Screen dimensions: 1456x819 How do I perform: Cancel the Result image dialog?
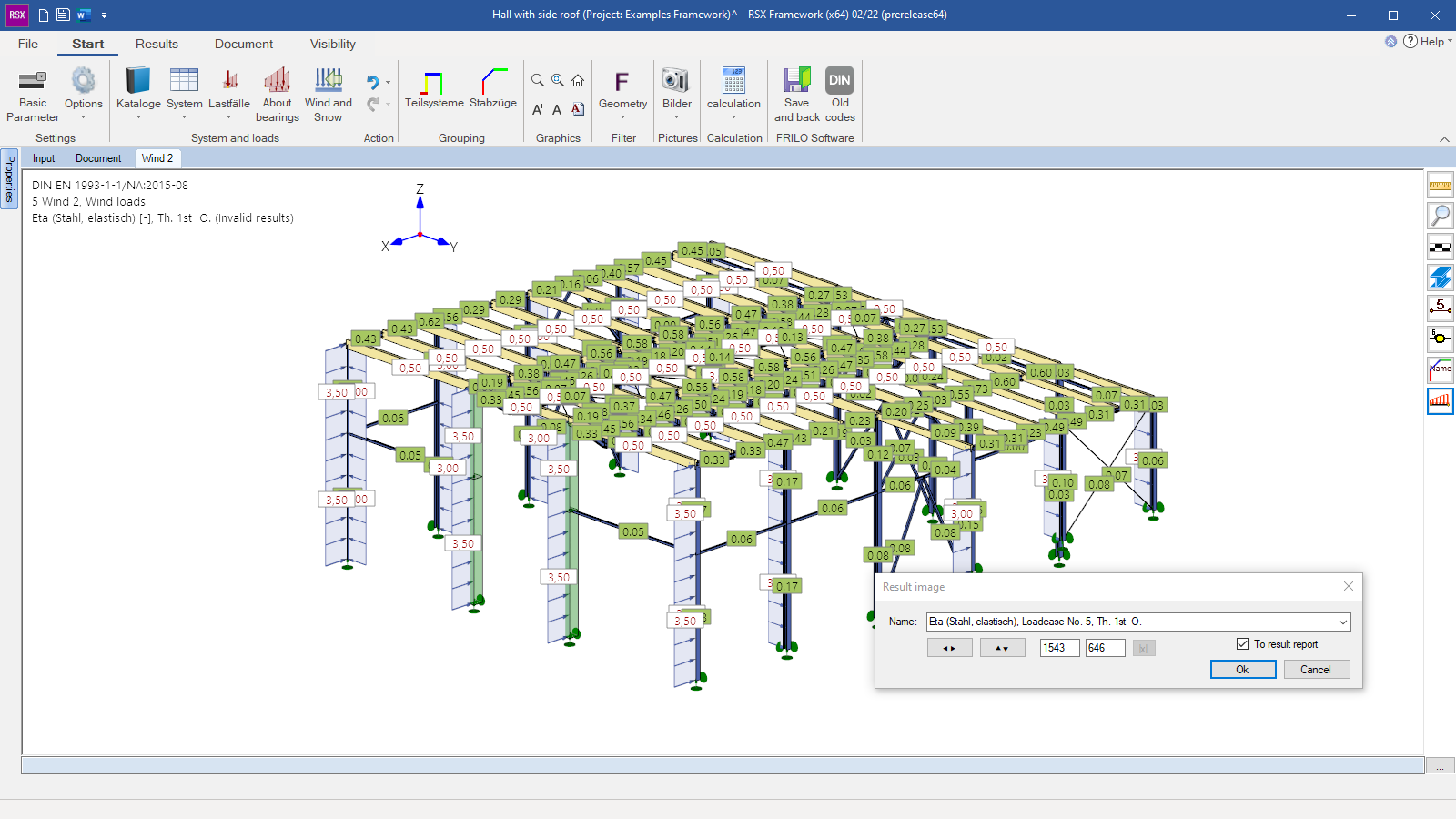pos(1316,670)
